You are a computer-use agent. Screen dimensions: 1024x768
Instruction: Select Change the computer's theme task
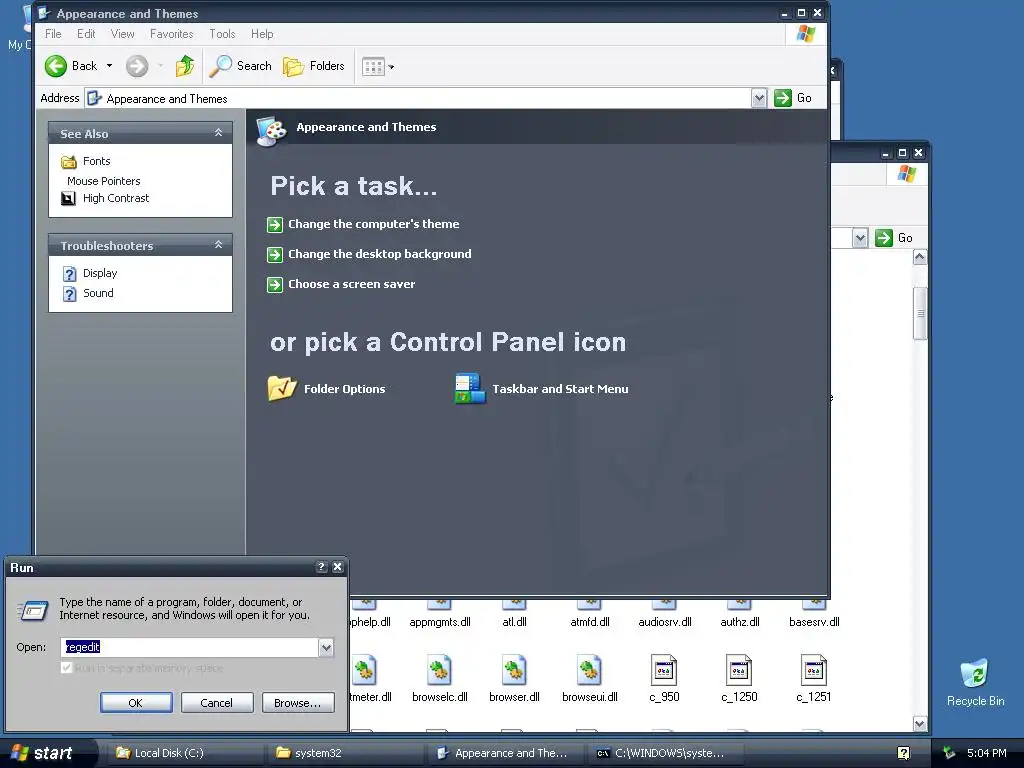pyautogui.click(x=374, y=224)
